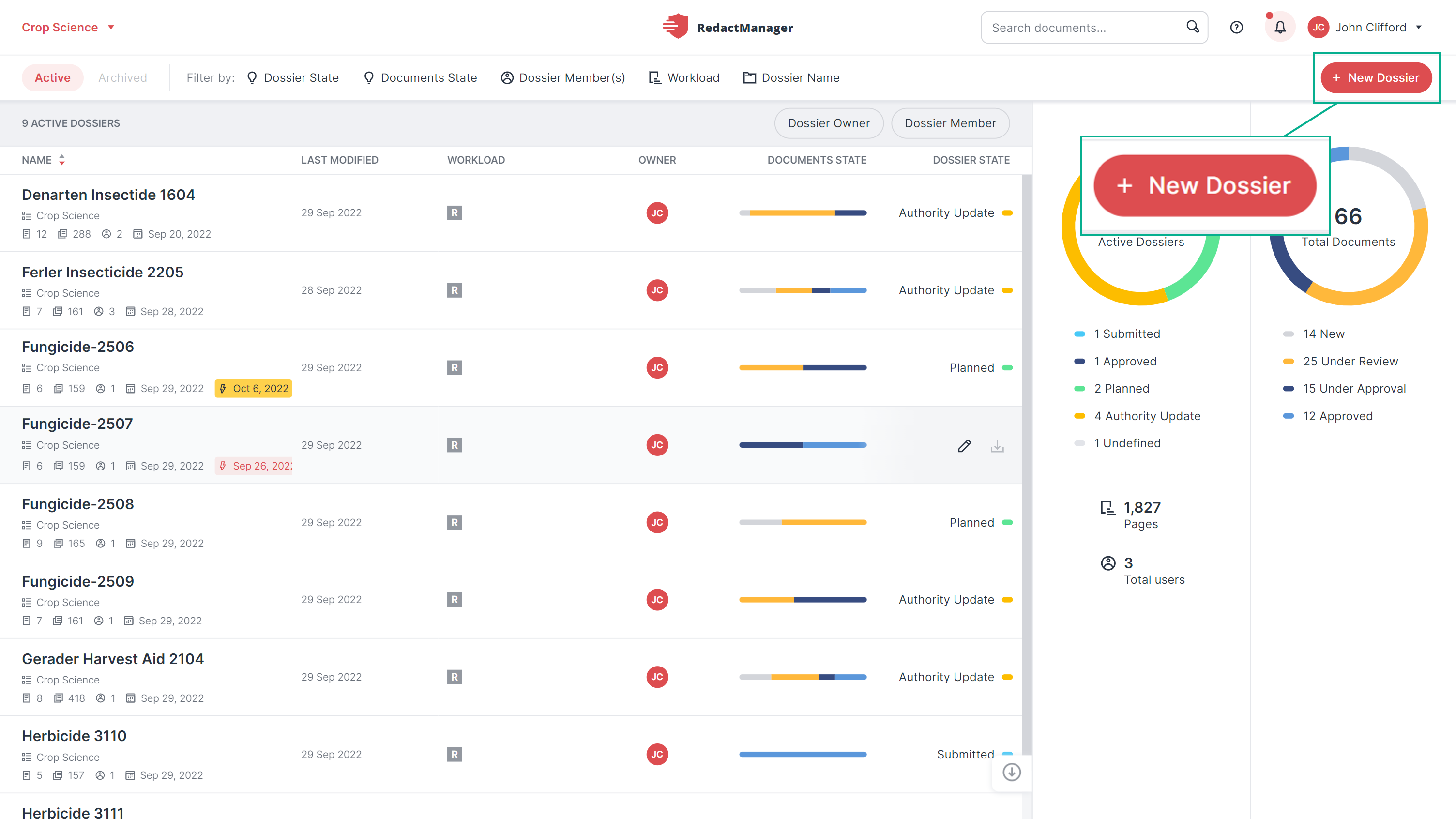Download Fungicide-2507 dossier with download icon
The width and height of the screenshot is (1456, 819).
click(x=997, y=446)
